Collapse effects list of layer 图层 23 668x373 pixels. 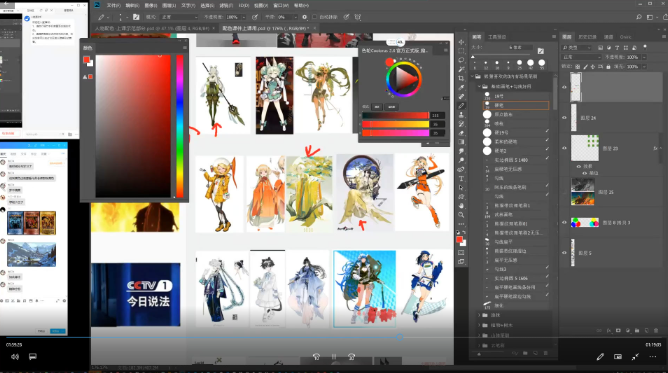pyautogui.click(x=661, y=148)
